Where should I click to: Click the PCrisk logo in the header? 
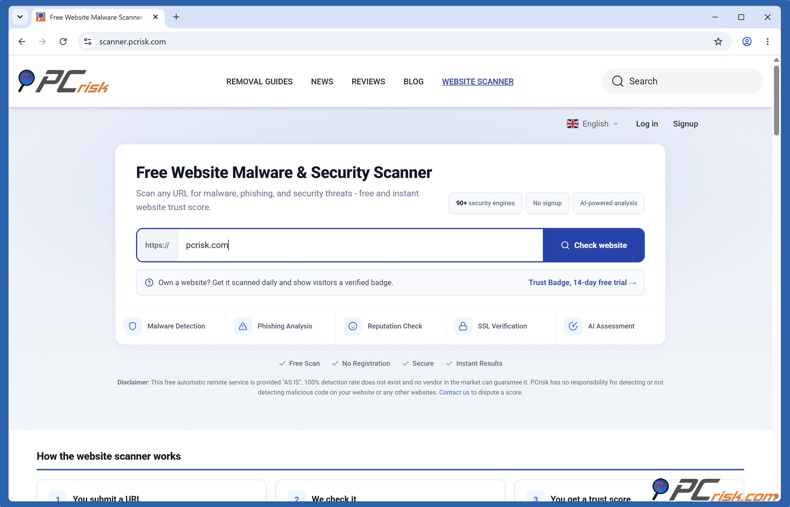pyautogui.click(x=63, y=82)
